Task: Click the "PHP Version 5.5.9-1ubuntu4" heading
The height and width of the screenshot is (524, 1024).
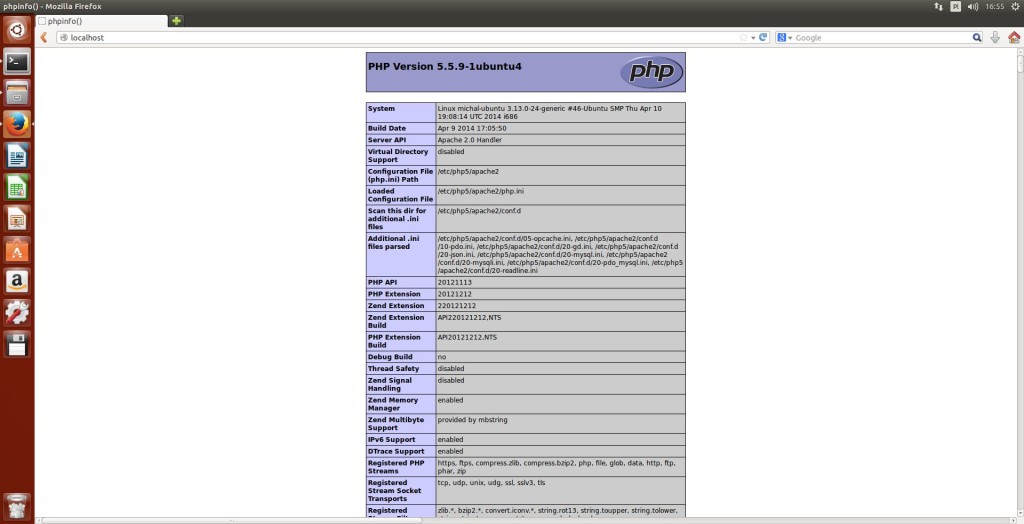Action: coord(445,67)
